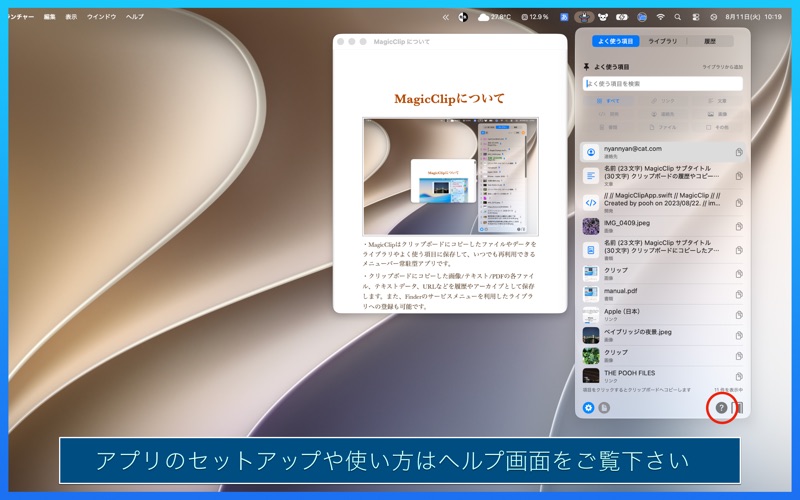800x500 pixels.
Task: Click the date and time 8月11日(火) 10:19
Action: [x=754, y=17]
